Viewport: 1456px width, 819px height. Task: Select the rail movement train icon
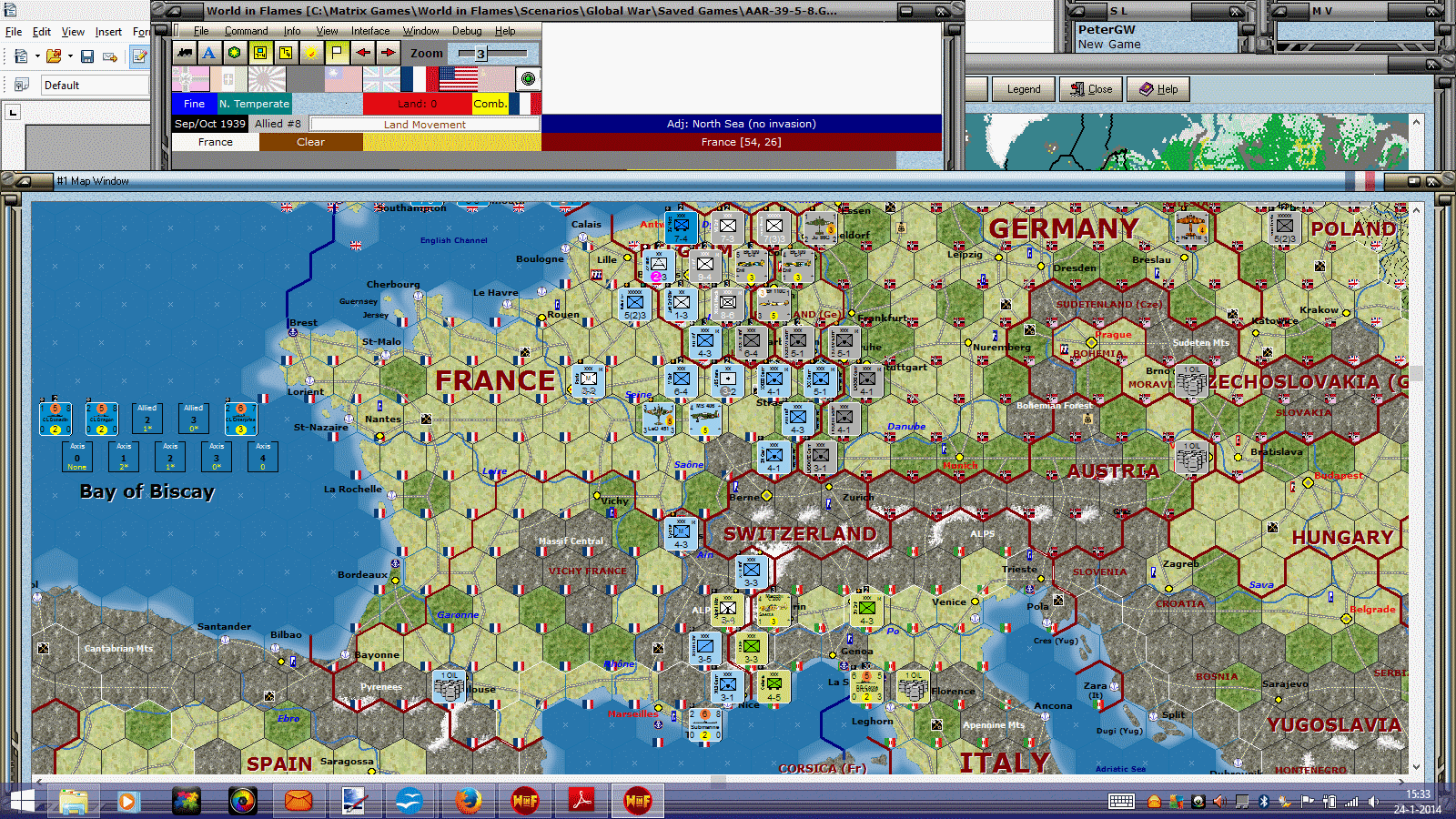pyautogui.click(x=185, y=53)
